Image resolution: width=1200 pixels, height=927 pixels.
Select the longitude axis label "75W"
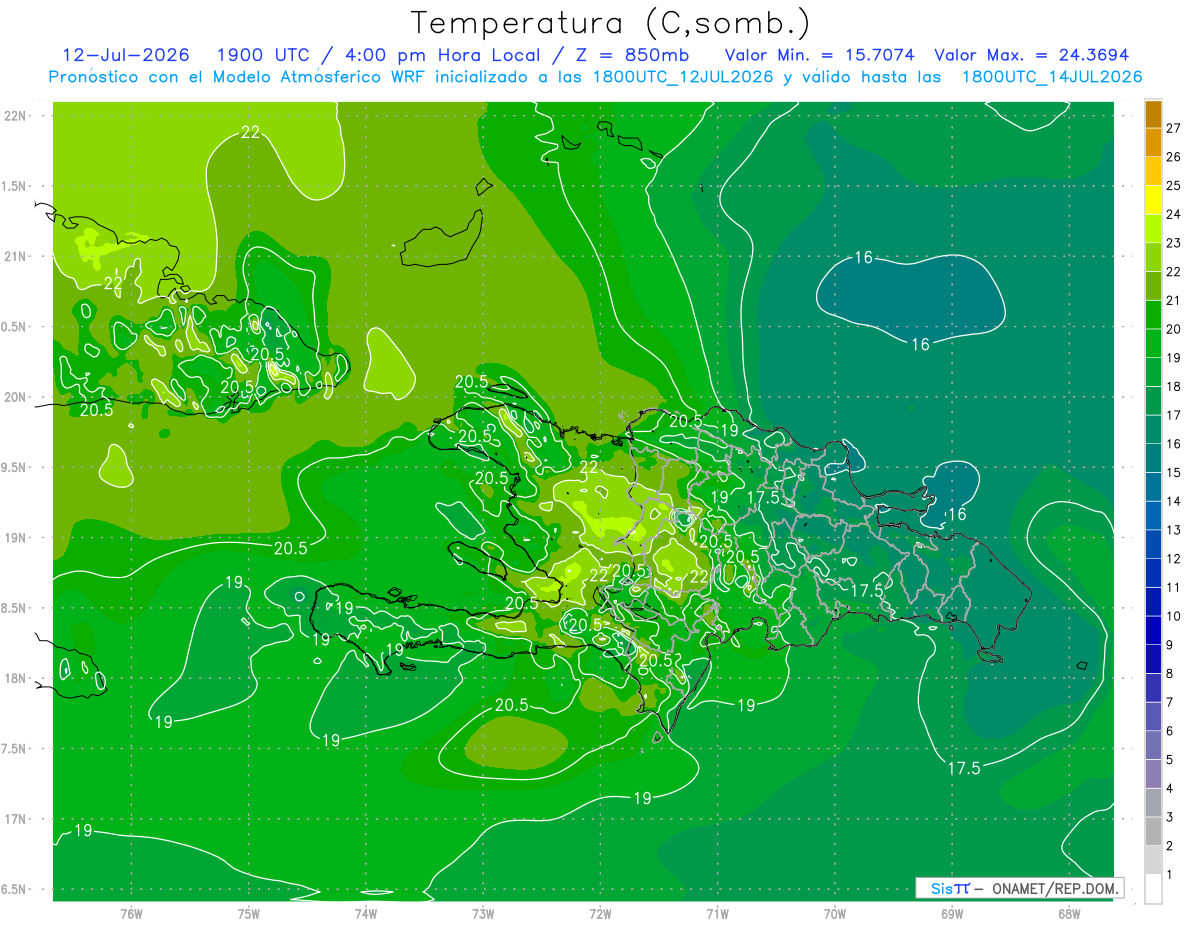coord(249,913)
